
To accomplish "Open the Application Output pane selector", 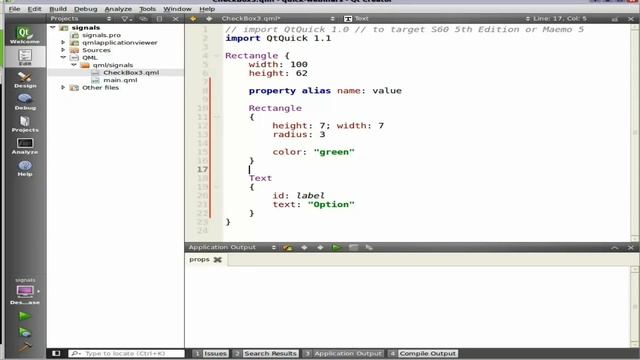I will 232,247.
